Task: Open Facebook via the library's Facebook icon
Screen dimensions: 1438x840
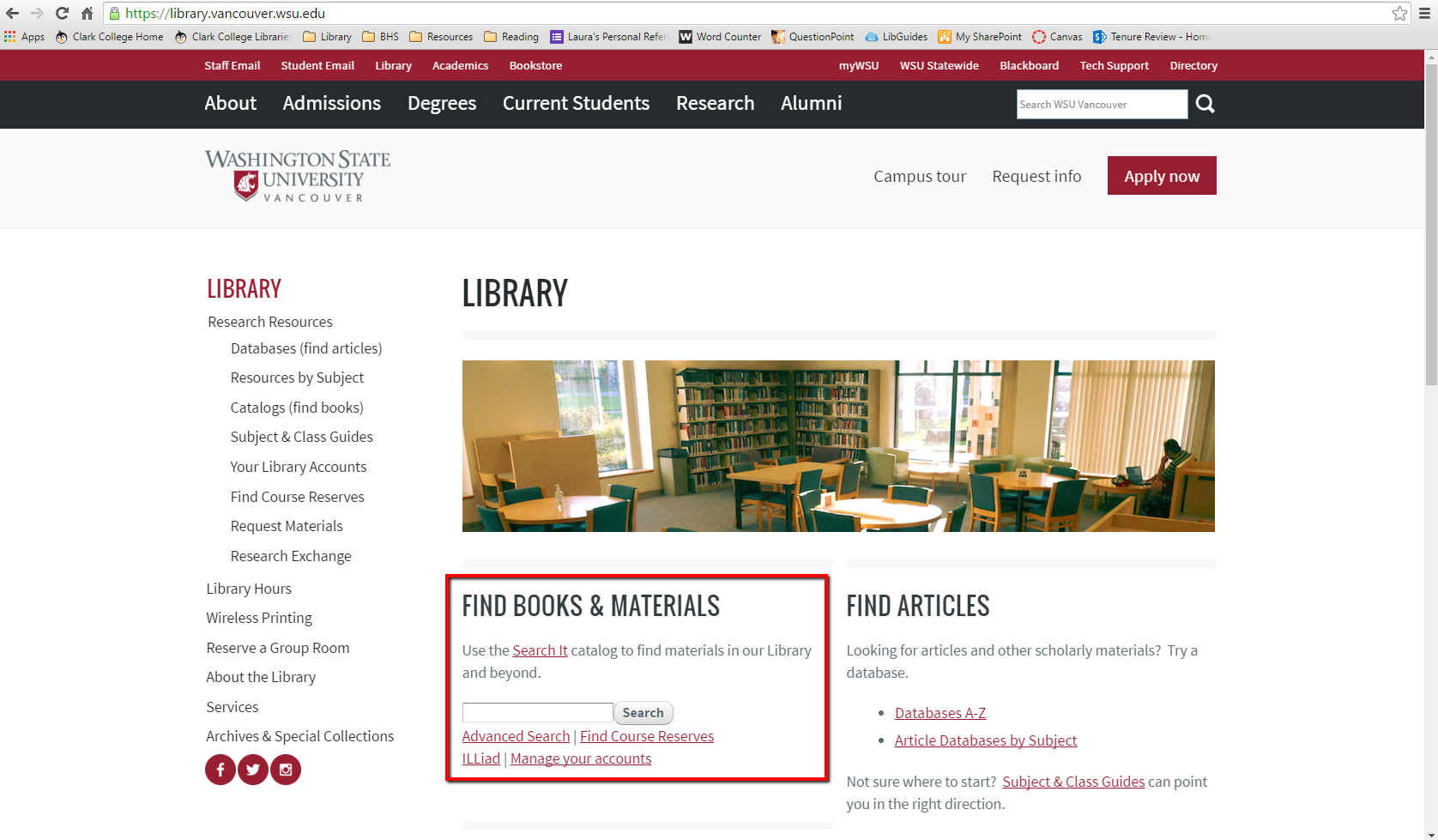Action: click(x=220, y=770)
